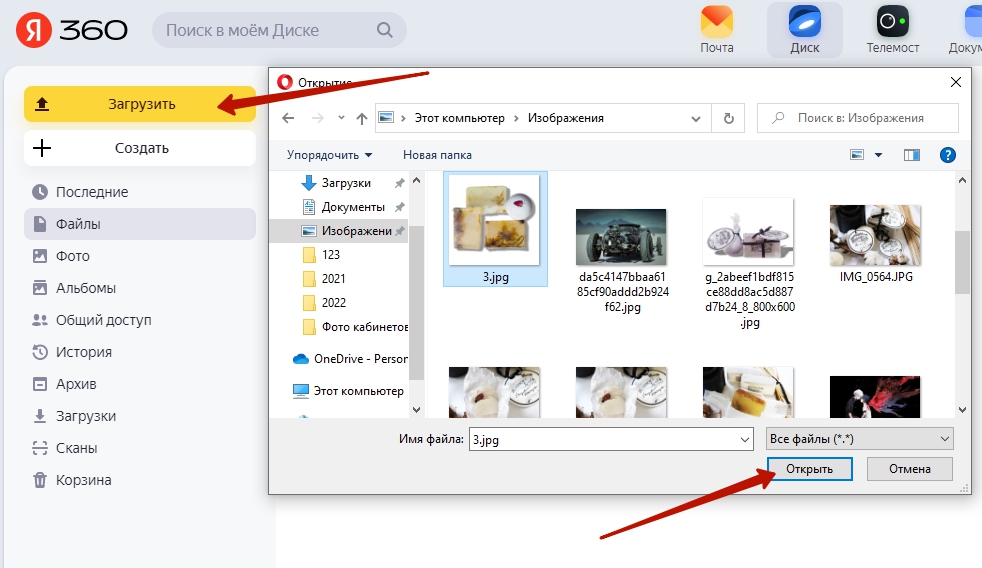Go up one folder level arrow
The height and width of the screenshot is (568, 982).
click(361, 118)
